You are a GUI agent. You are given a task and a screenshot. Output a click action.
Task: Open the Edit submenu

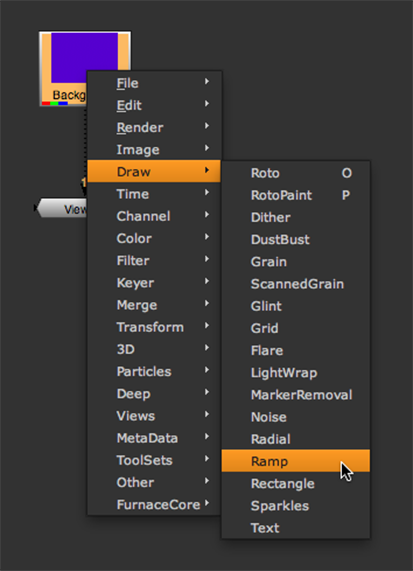[x=154, y=105]
